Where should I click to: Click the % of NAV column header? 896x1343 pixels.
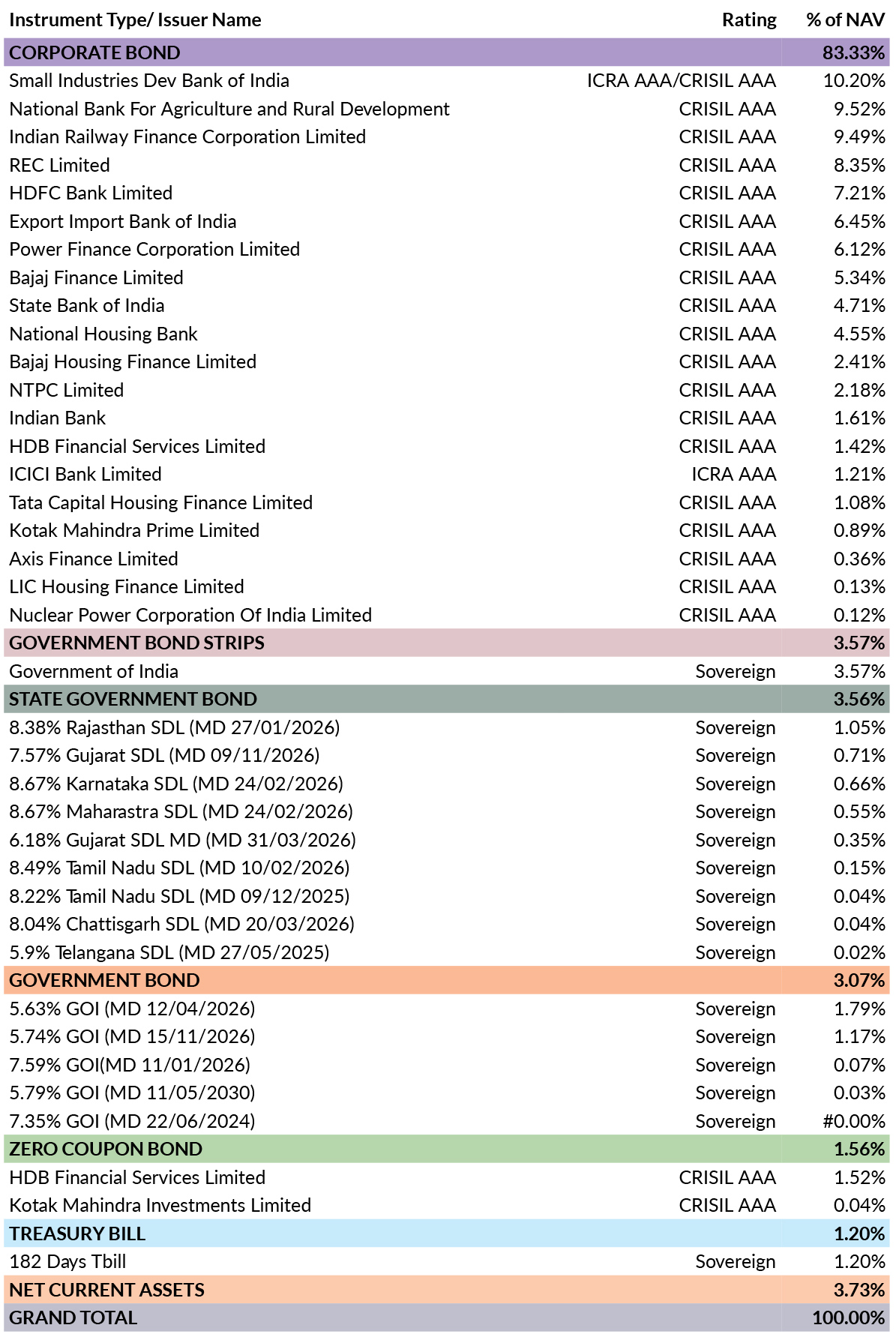click(x=845, y=20)
